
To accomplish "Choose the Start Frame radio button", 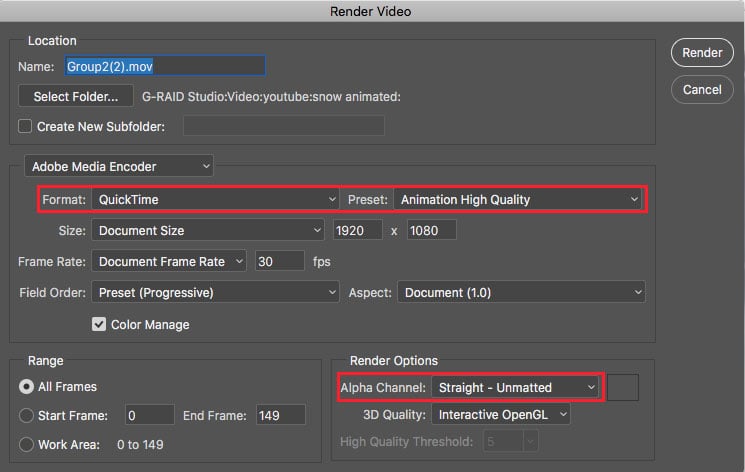I will coord(26,416).
